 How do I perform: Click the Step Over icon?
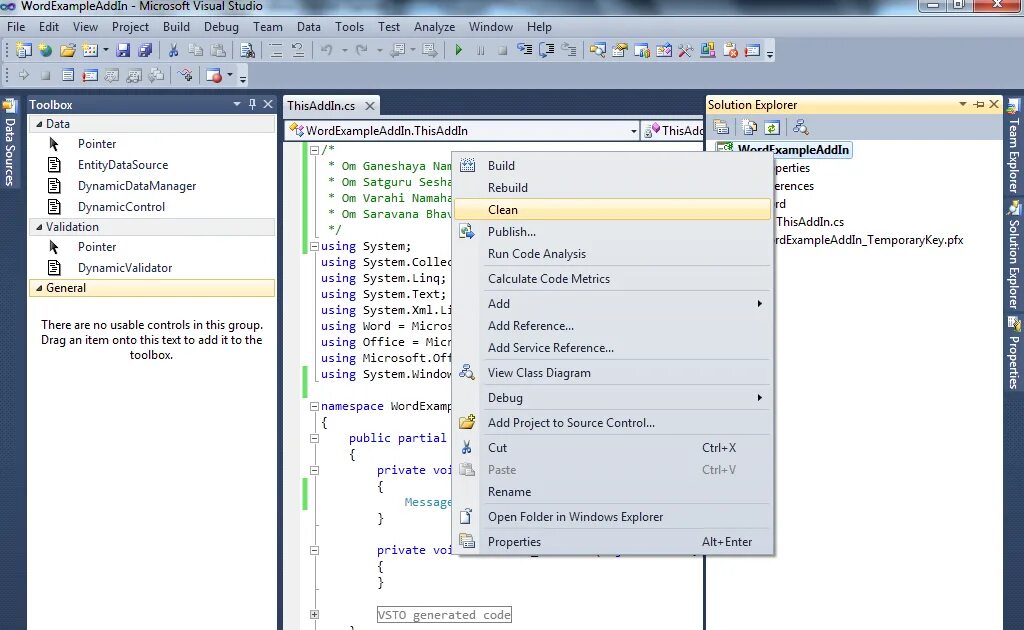(x=547, y=50)
